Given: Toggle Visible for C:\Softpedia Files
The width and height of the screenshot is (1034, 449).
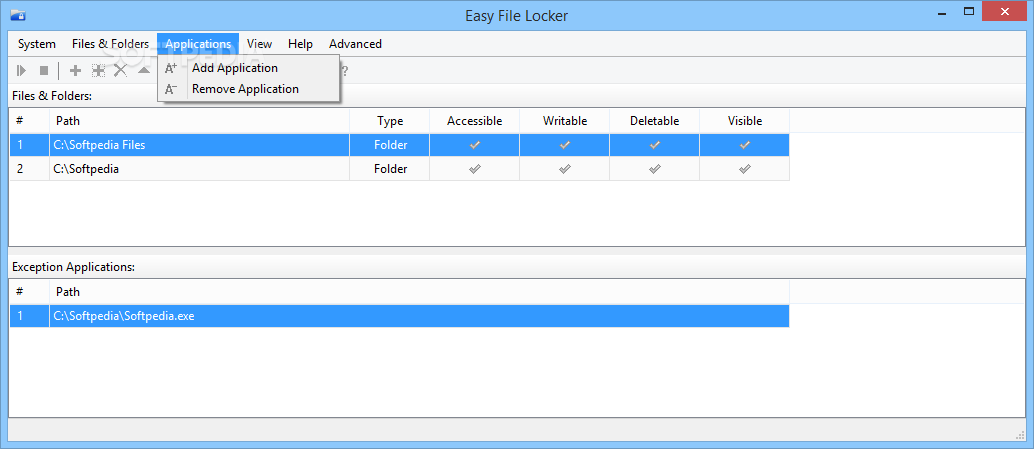Looking at the screenshot, I should click(x=745, y=145).
